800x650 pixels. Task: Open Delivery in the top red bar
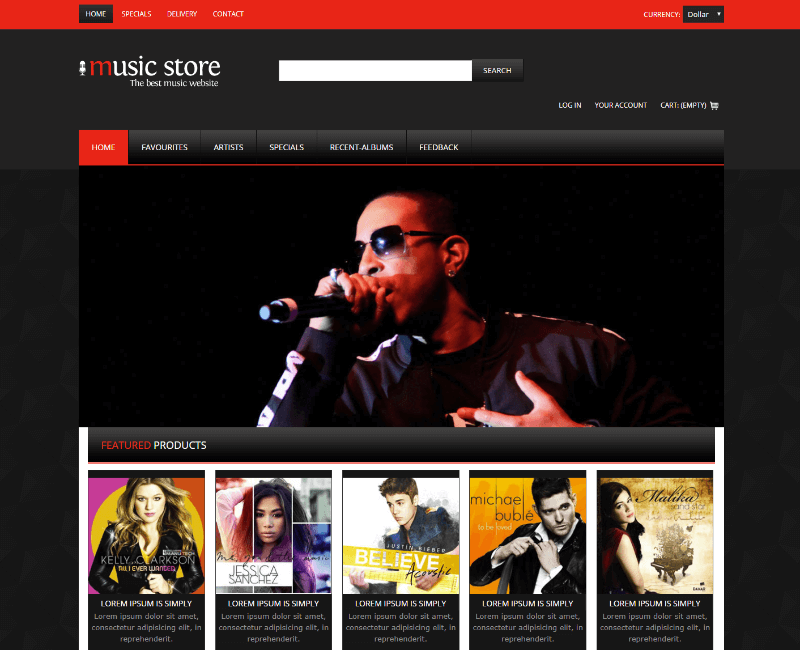click(182, 14)
